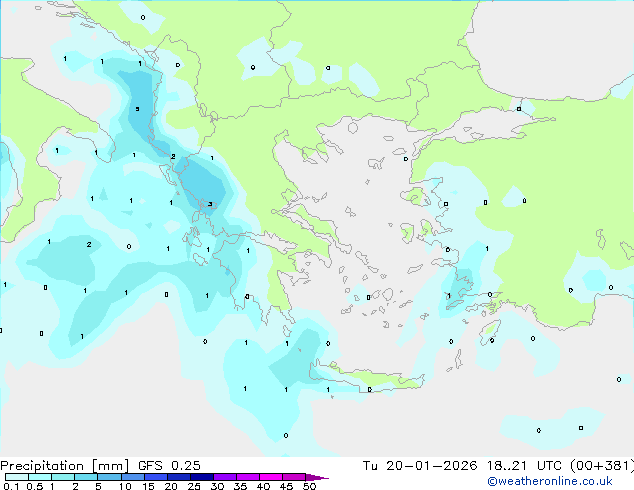Click the "50" legend scale label

tap(309, 486)
